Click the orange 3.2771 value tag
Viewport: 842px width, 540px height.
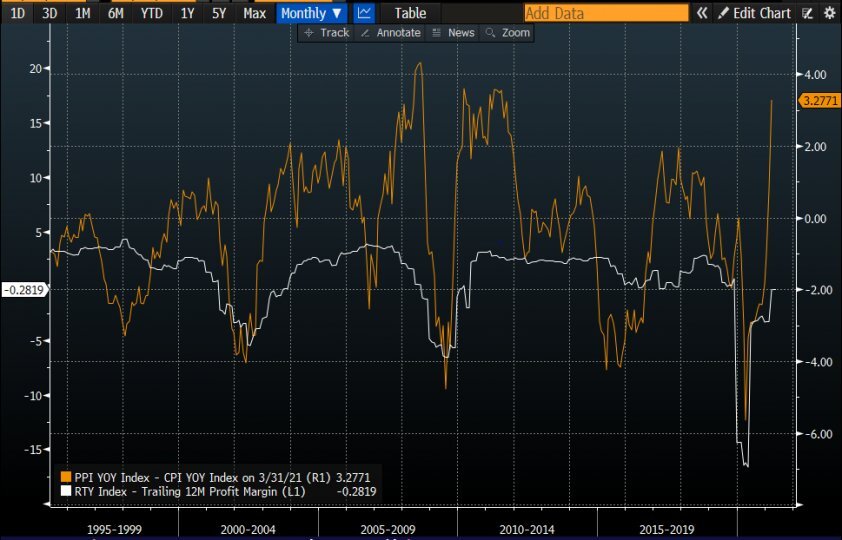coord(819,100)
